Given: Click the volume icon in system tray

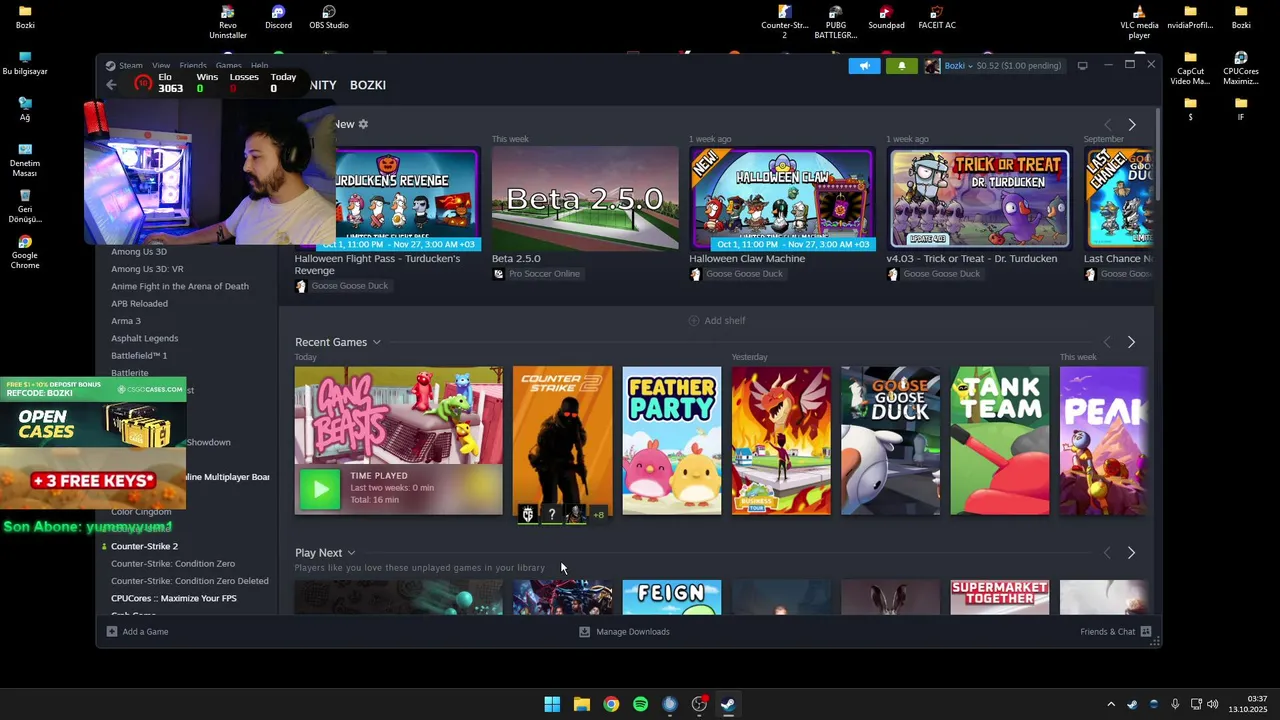Looking at the screenshot, I should click(x=1214, y=704).
